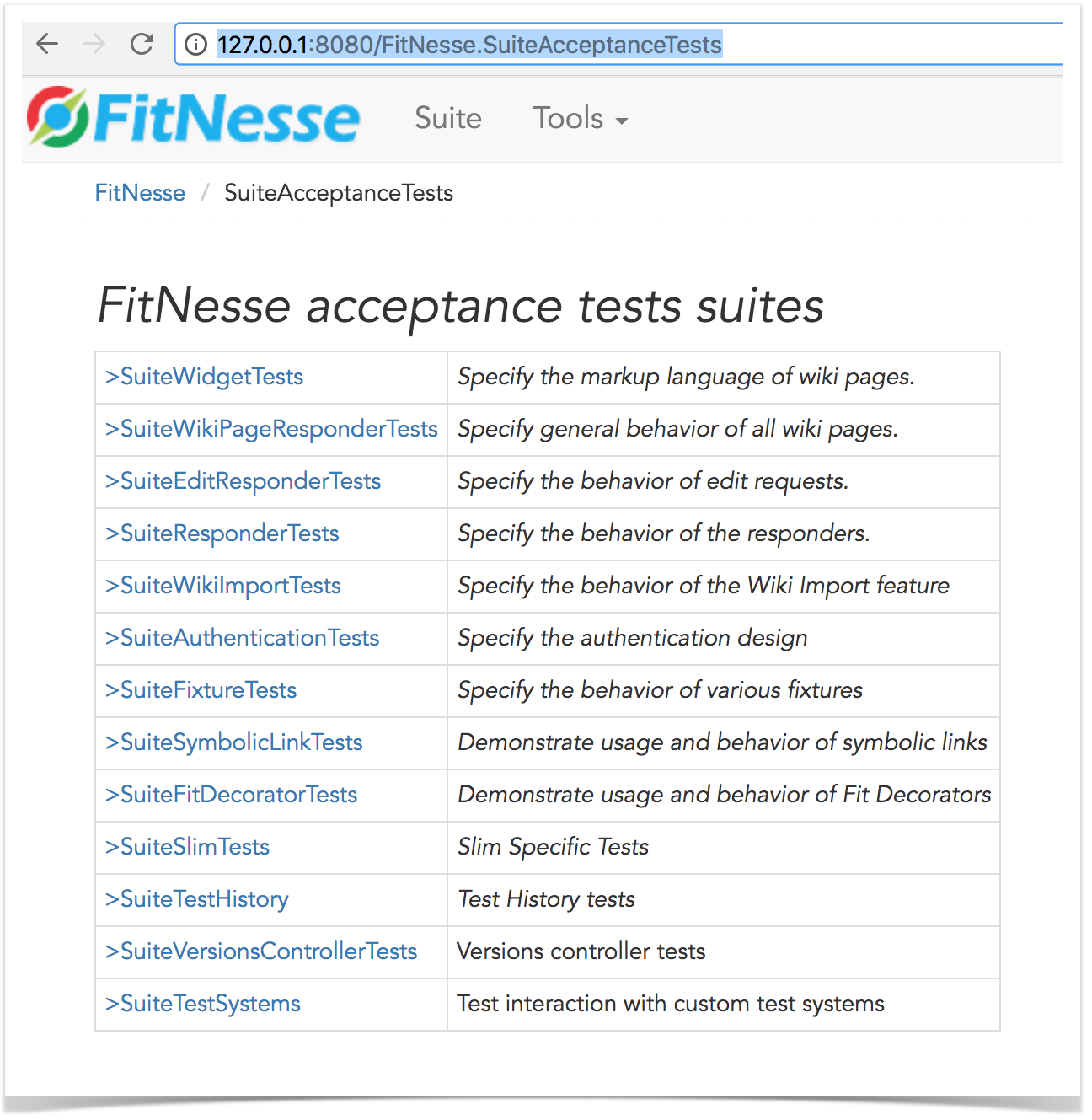Open SuiteSlimTests page
This screenshot has width=1092, height=1120.
[187, 847]
